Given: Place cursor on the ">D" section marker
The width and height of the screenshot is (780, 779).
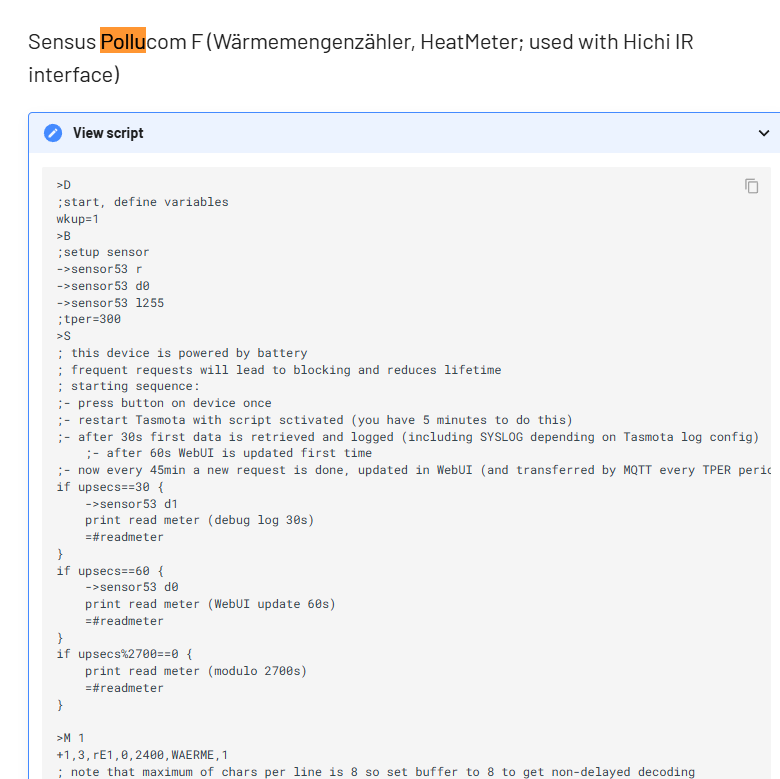Looking at the screenshot, I should pyautogui.click(x=64, y=185).
